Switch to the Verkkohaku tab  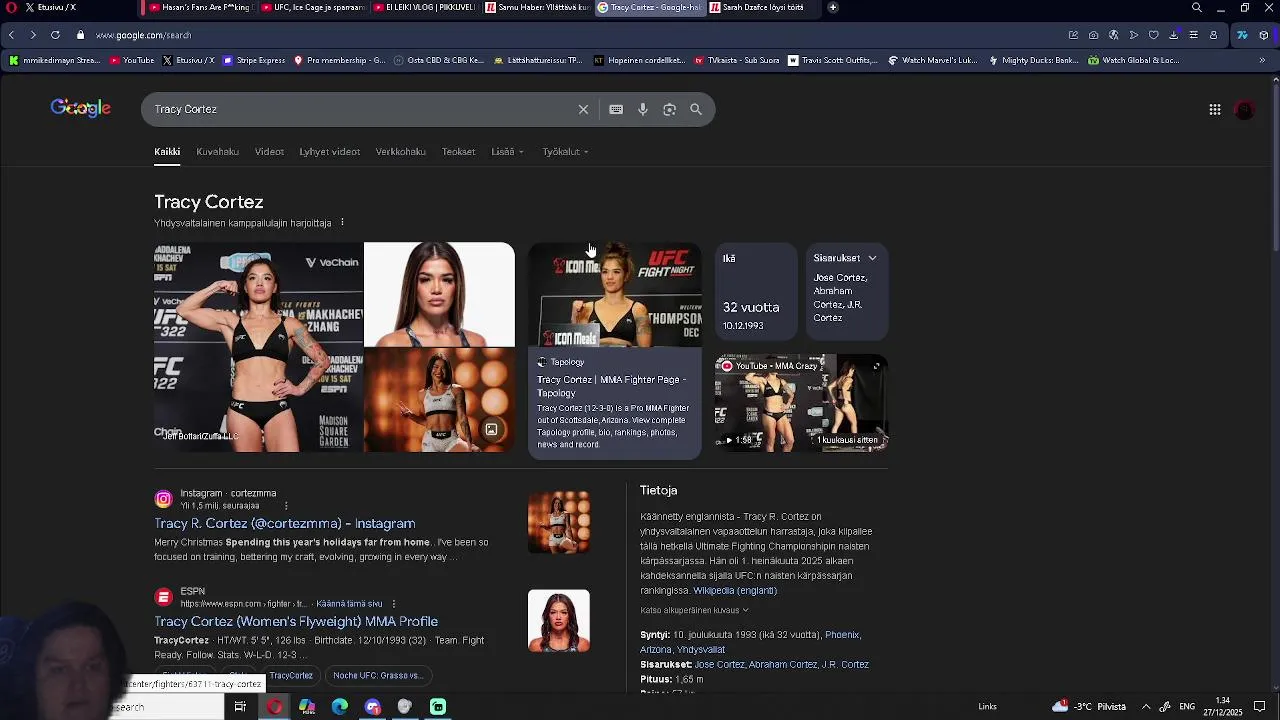click(x=400, y=152)
